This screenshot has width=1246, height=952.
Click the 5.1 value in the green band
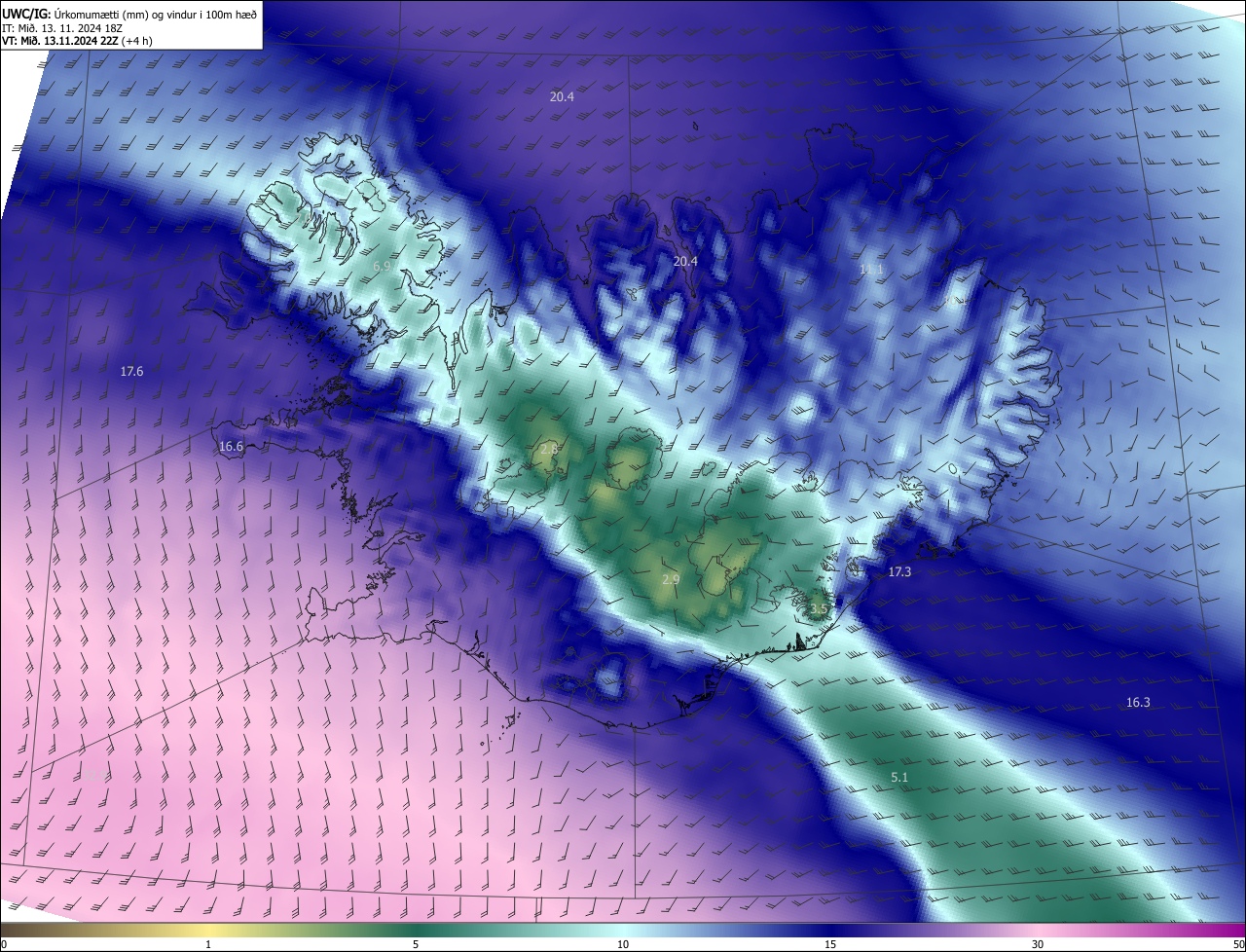[899, 777]
